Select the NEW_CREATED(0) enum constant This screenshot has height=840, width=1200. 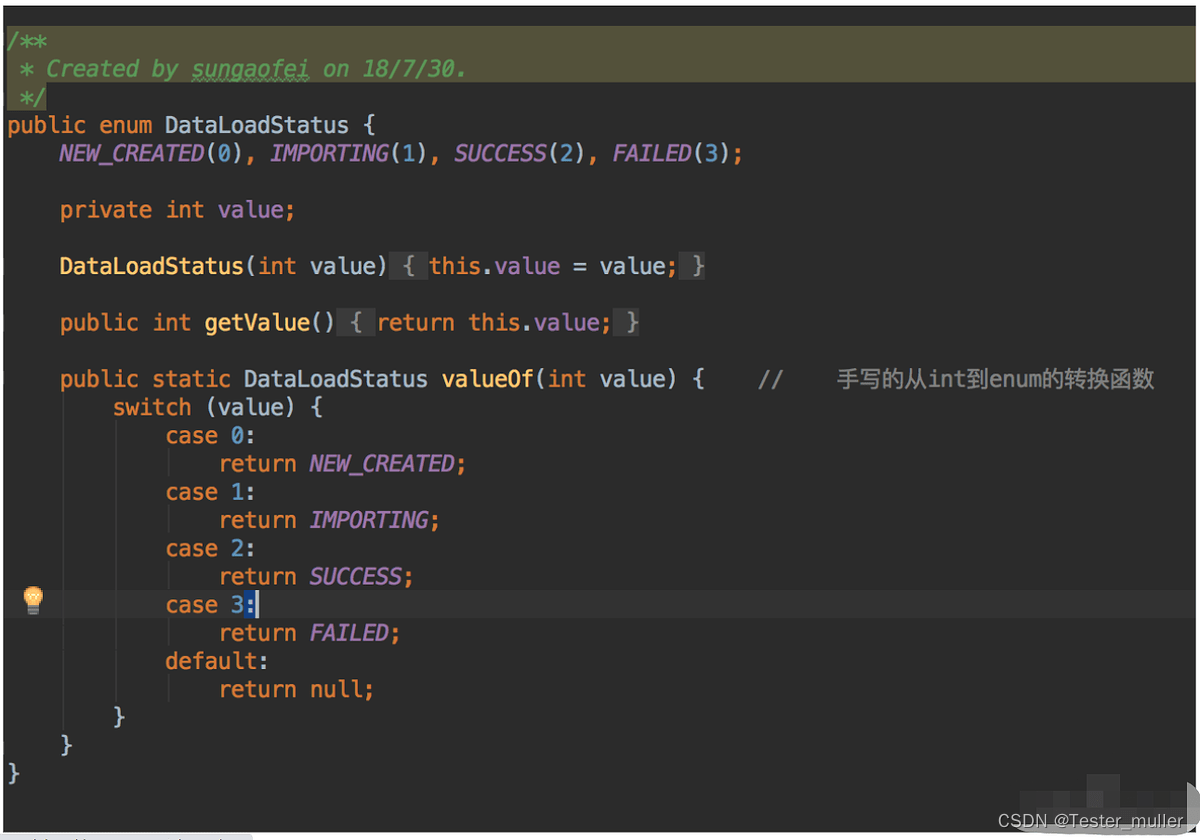[x=151, y=154]
